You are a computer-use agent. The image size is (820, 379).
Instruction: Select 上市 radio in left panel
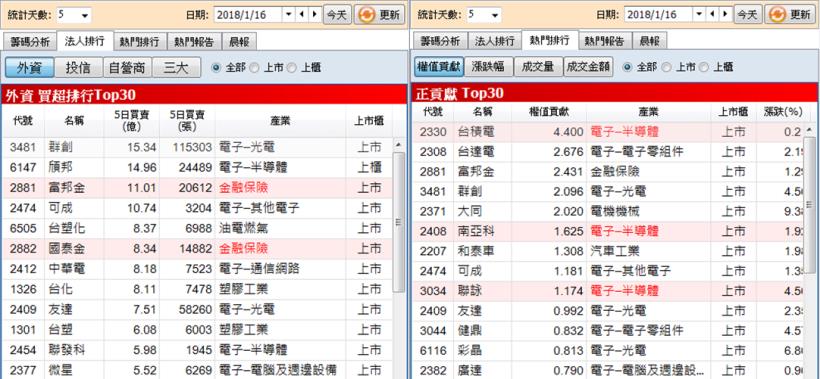254,67
